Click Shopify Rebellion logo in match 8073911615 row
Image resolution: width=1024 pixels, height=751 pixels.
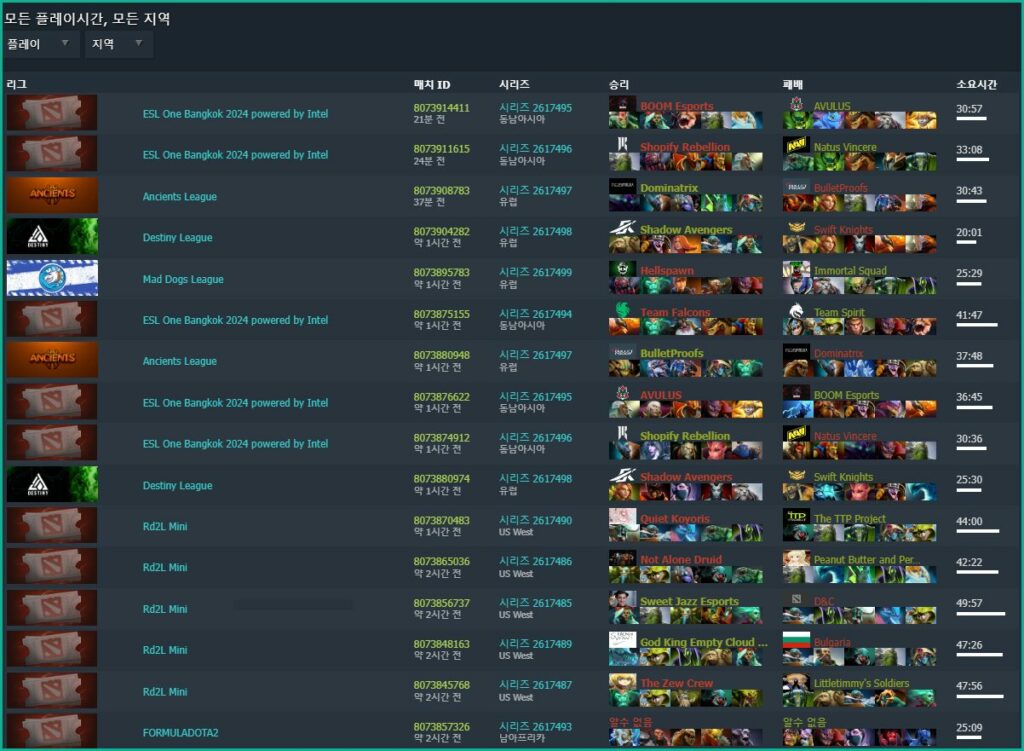tap(622, 144)
